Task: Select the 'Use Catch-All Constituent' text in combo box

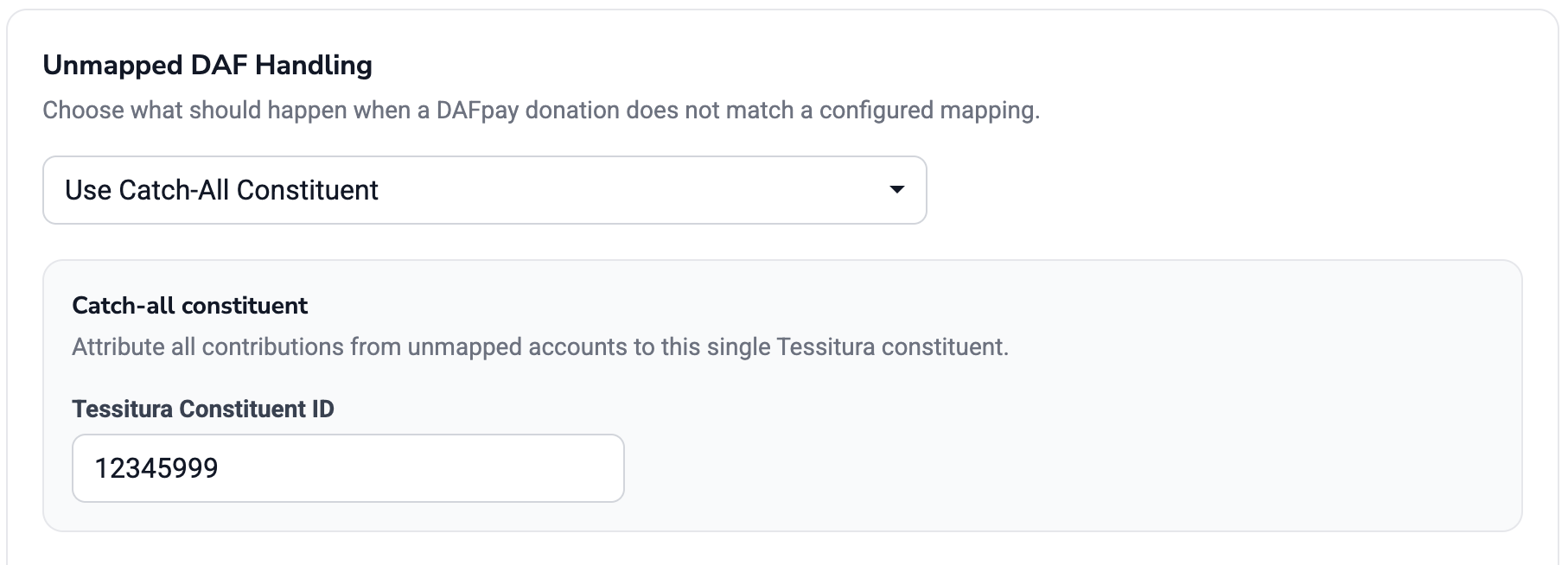Action: tap(222, 190)
